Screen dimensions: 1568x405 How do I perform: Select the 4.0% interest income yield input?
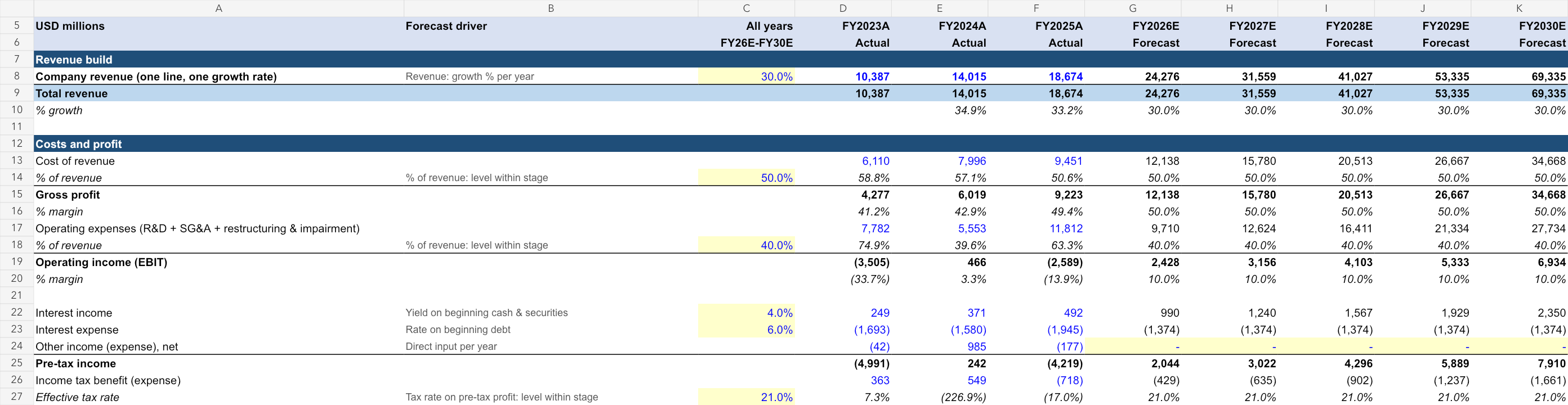click(x=746, y=313)
